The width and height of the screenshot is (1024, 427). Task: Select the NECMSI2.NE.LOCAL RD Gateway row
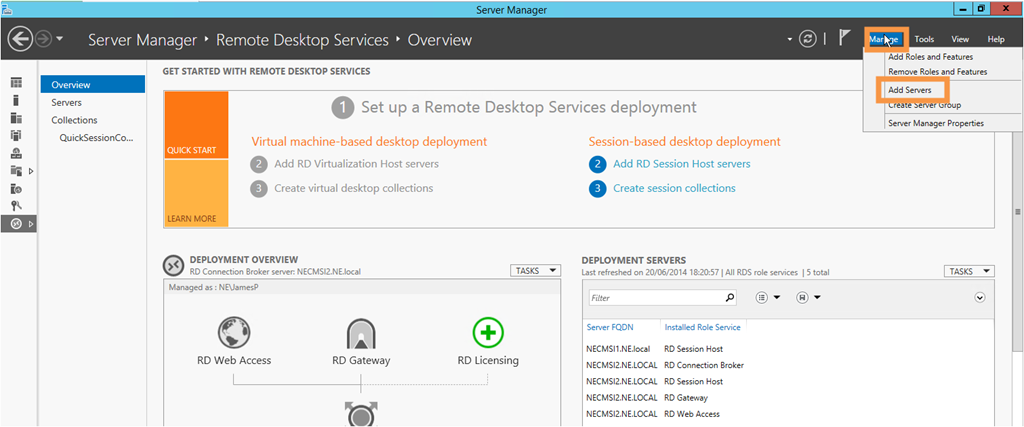(x=788, y=398)
